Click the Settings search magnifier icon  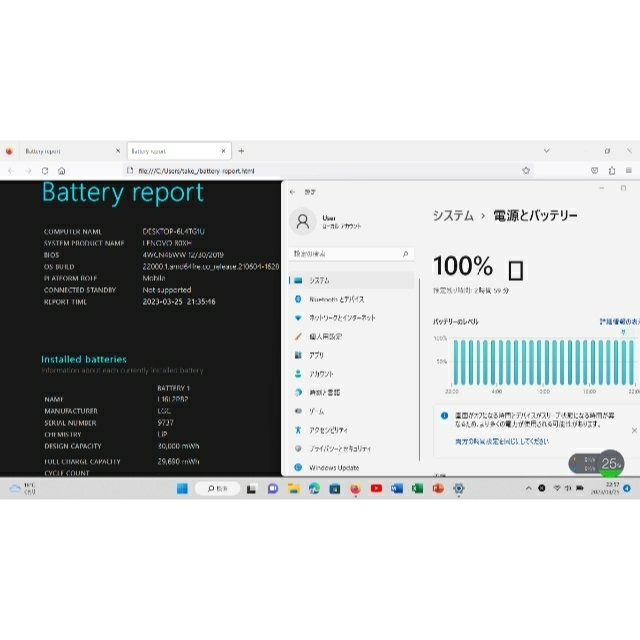[405, 254]
